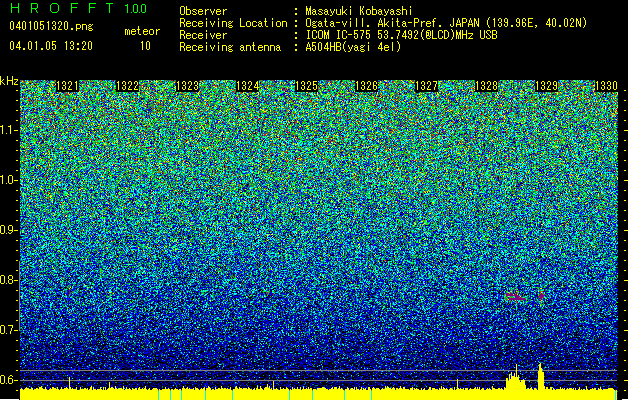Click the 0.9 kHz axis label

point(7,230)
